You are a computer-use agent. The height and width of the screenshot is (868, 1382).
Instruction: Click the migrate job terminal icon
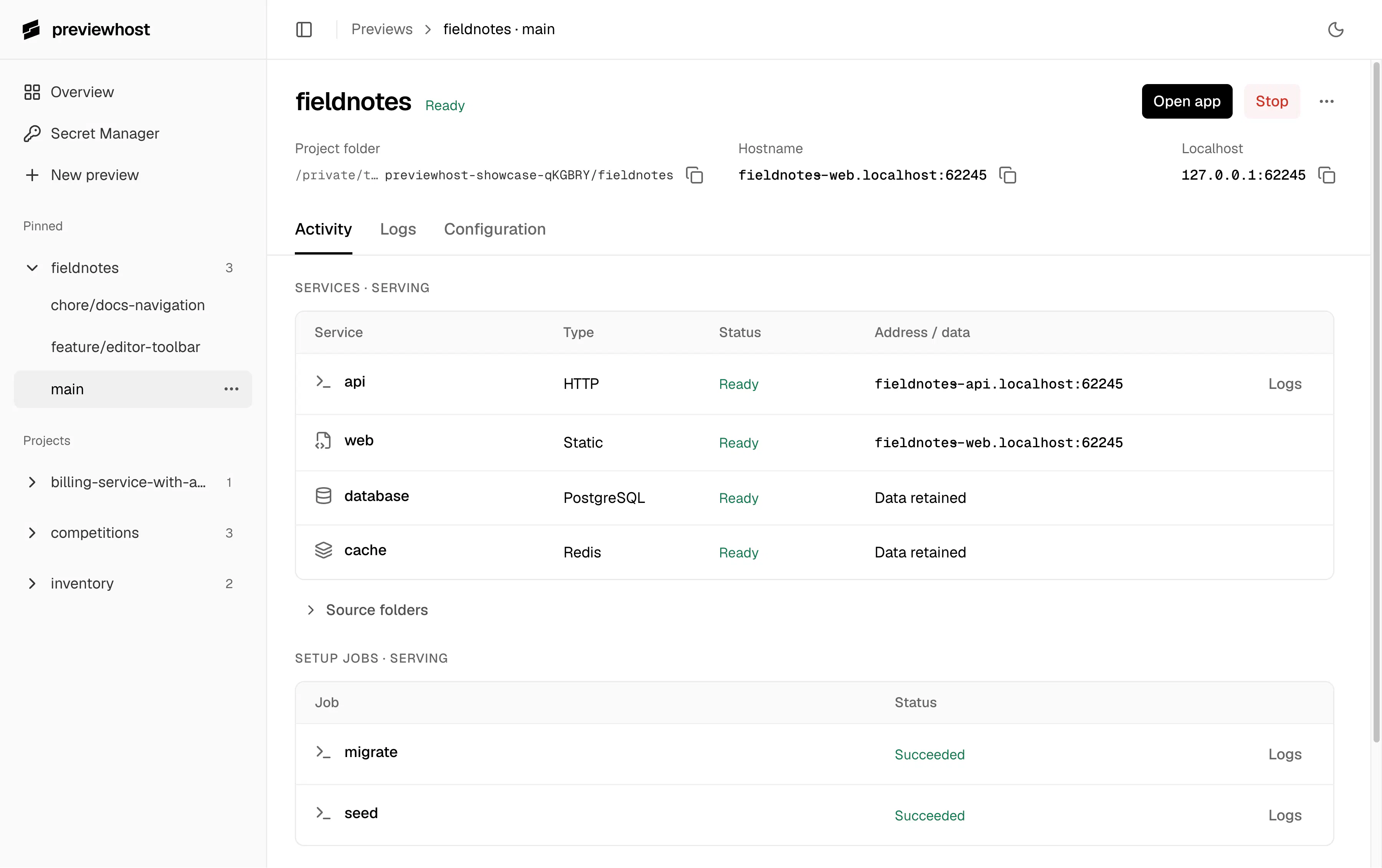coord(323,752)
